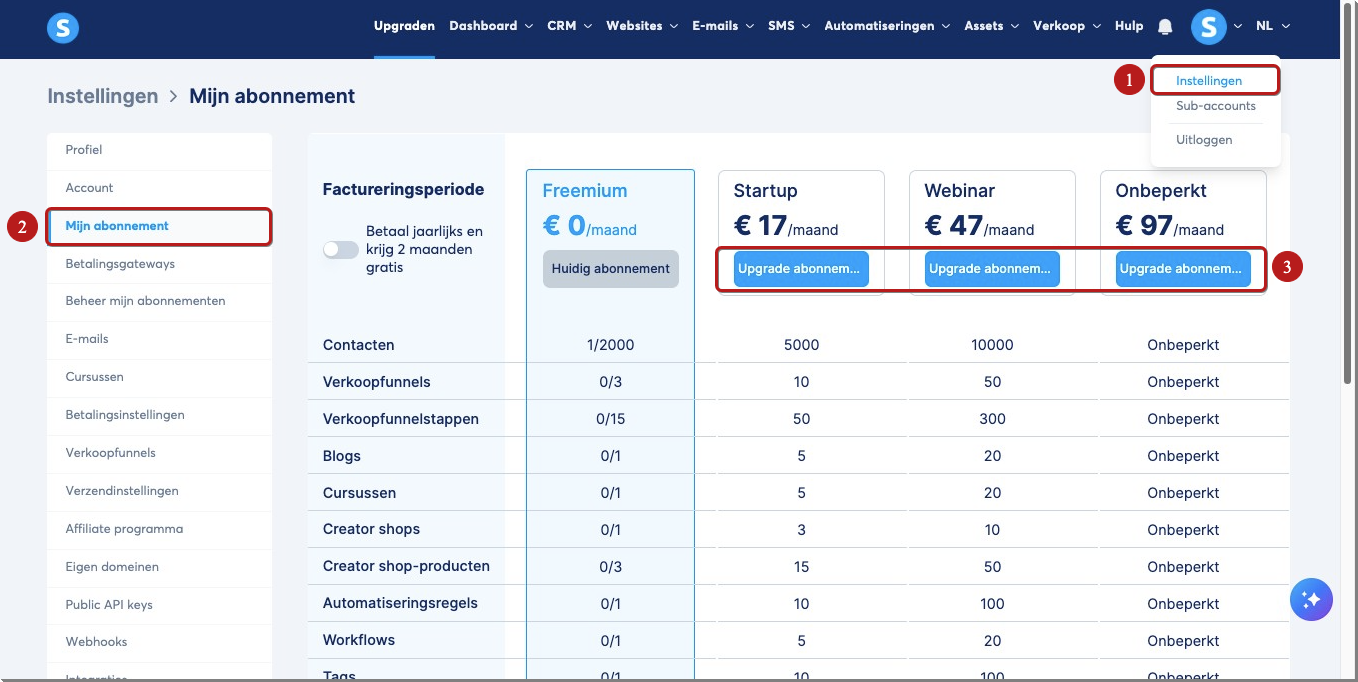Viewport: 1358px width, 682px height.
Task: Click the Instellingen breadcrumb link
Action: point(103,96)
